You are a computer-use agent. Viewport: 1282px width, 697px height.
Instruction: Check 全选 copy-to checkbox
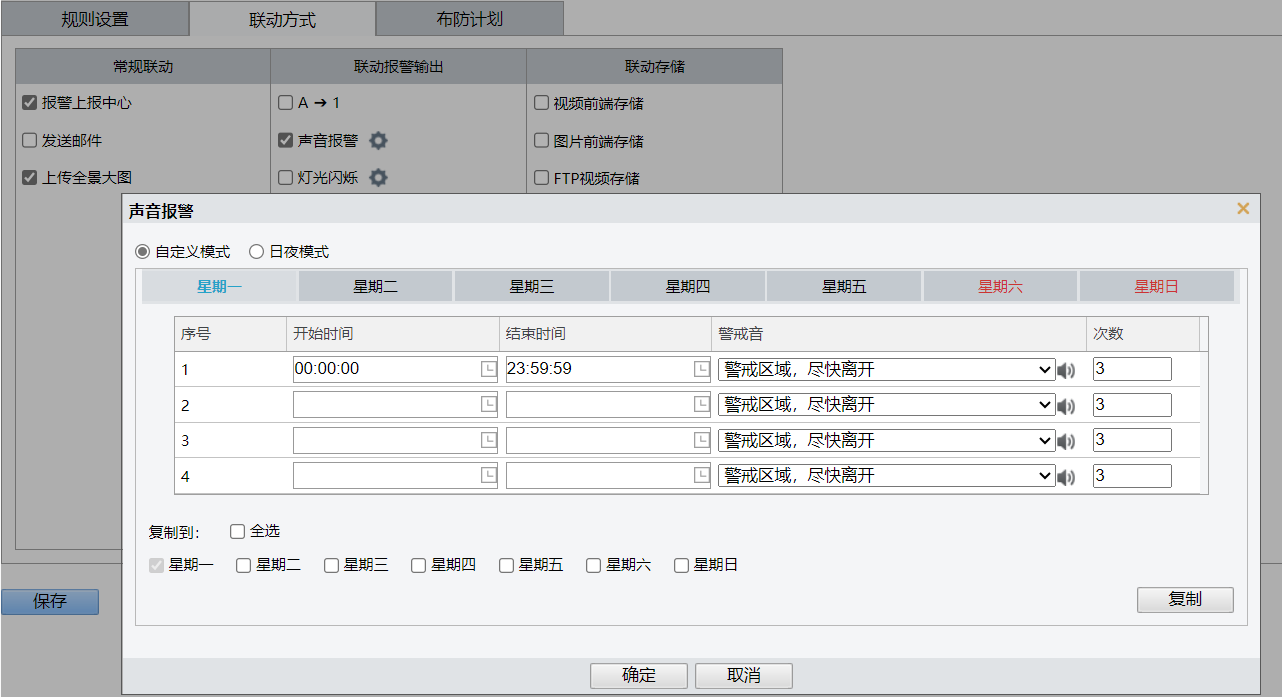pyautogui.click(x=237, y=531)
